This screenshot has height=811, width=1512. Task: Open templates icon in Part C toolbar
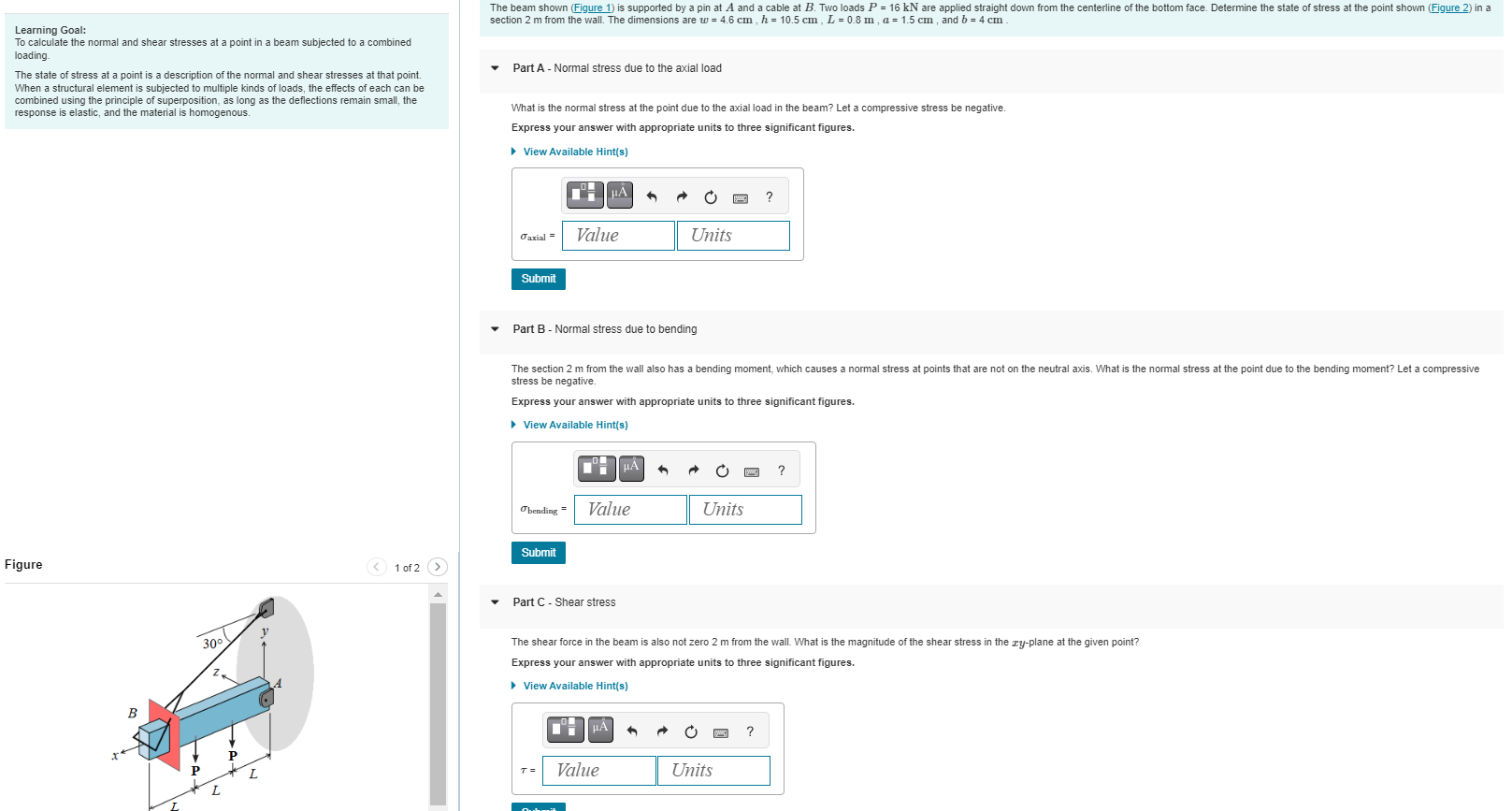(x=566, y=729)
